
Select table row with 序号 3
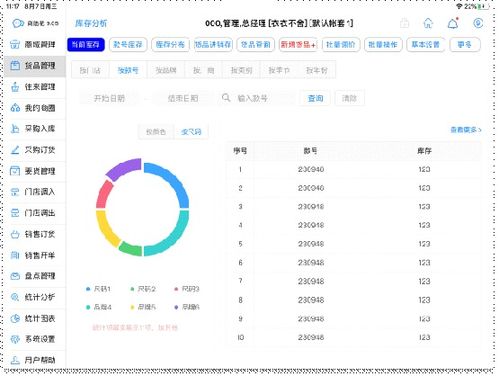[x=354, y=207]
